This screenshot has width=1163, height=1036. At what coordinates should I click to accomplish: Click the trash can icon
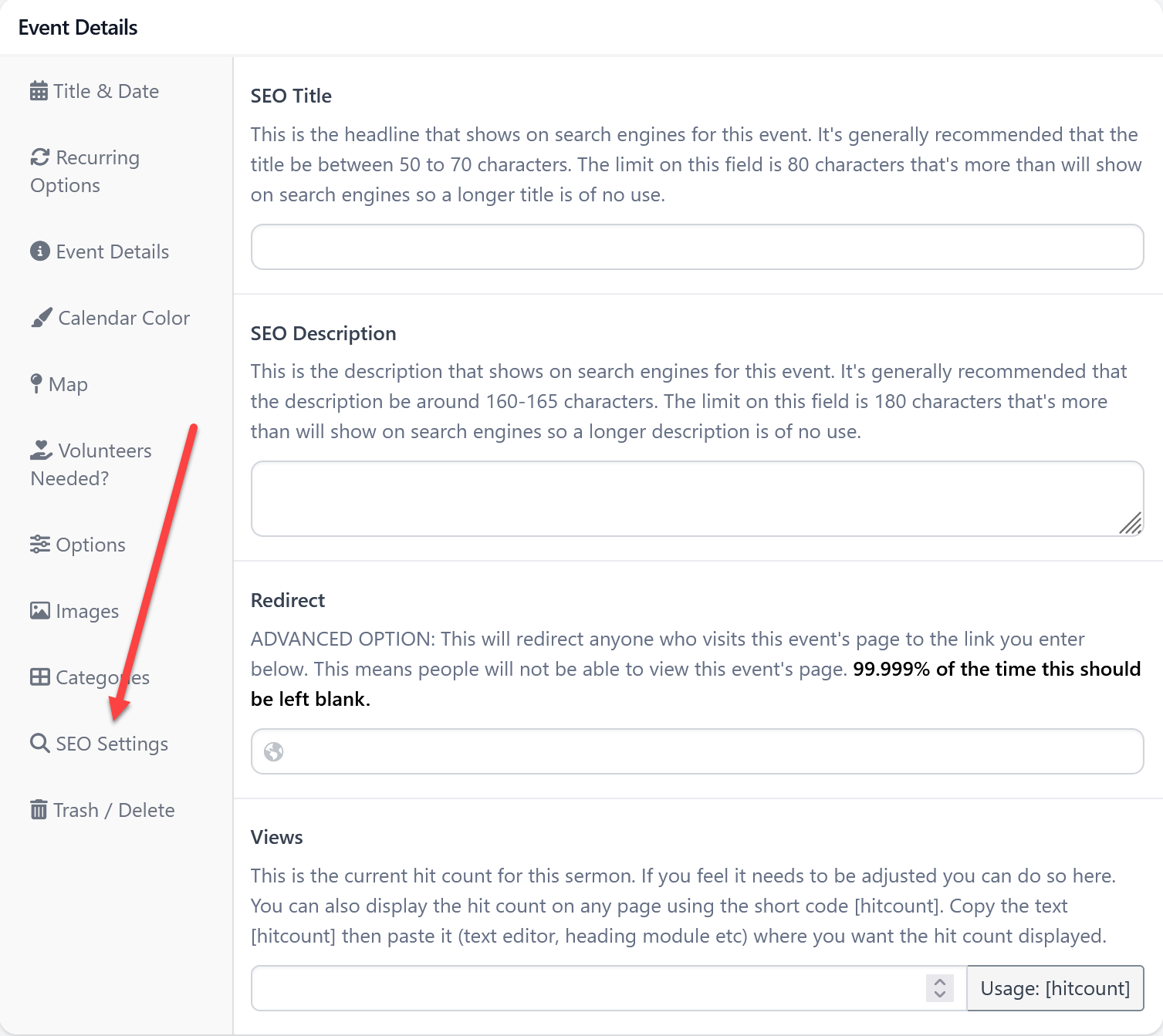[x=39, y=810]
